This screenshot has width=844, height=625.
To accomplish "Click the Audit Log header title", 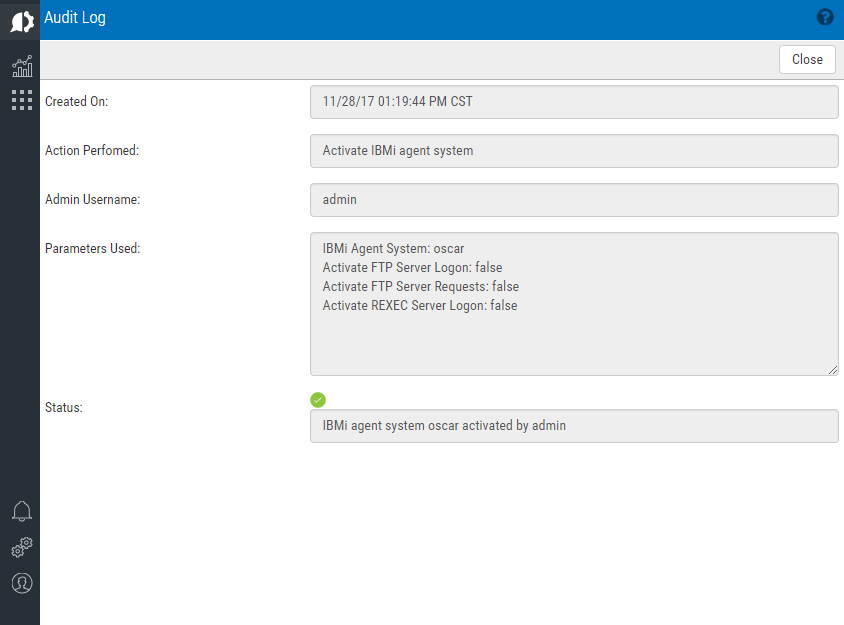I will click(75, 18).
